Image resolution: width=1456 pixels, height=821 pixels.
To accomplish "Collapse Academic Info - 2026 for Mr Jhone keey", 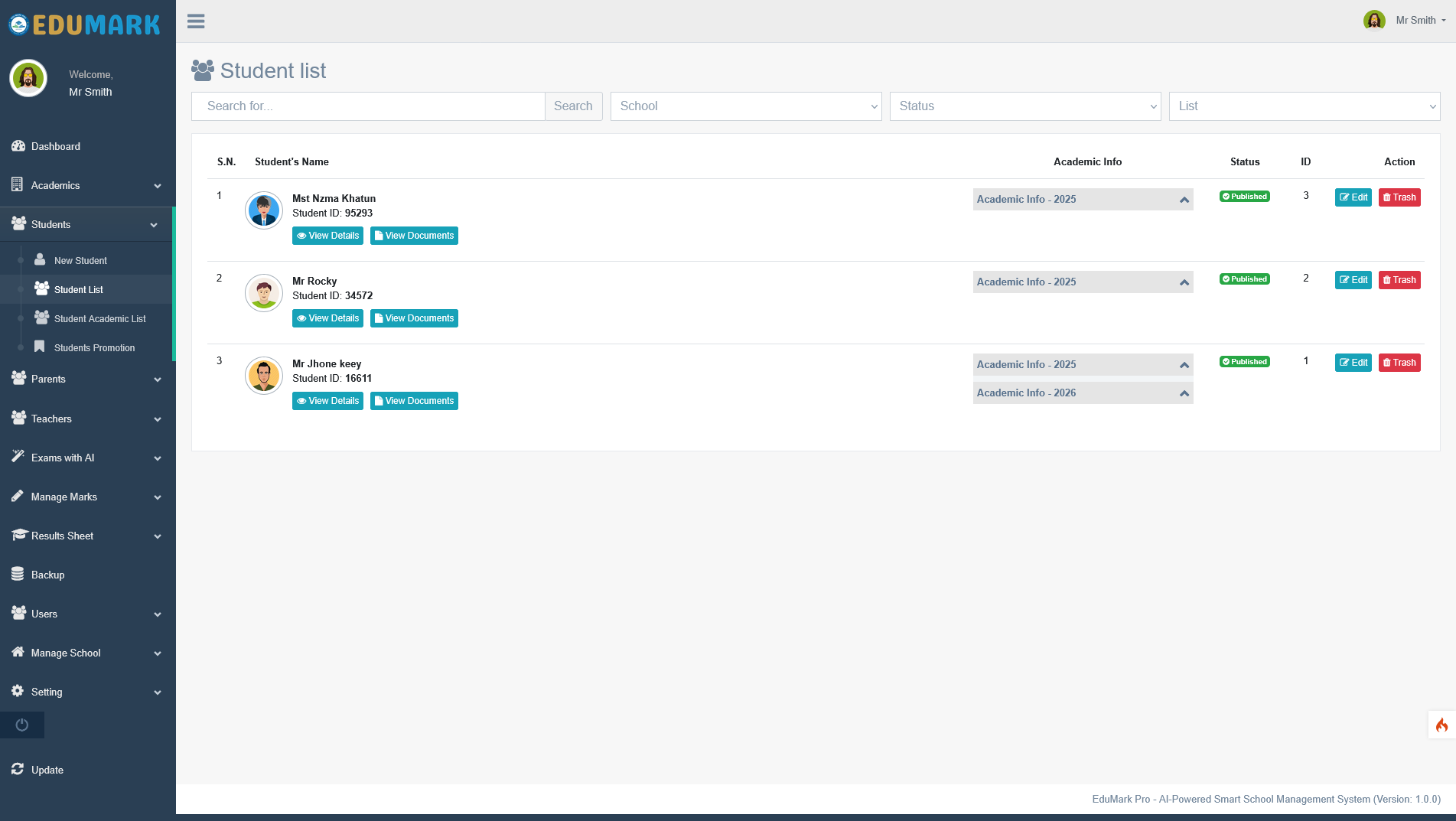I will click(1182, 392).
